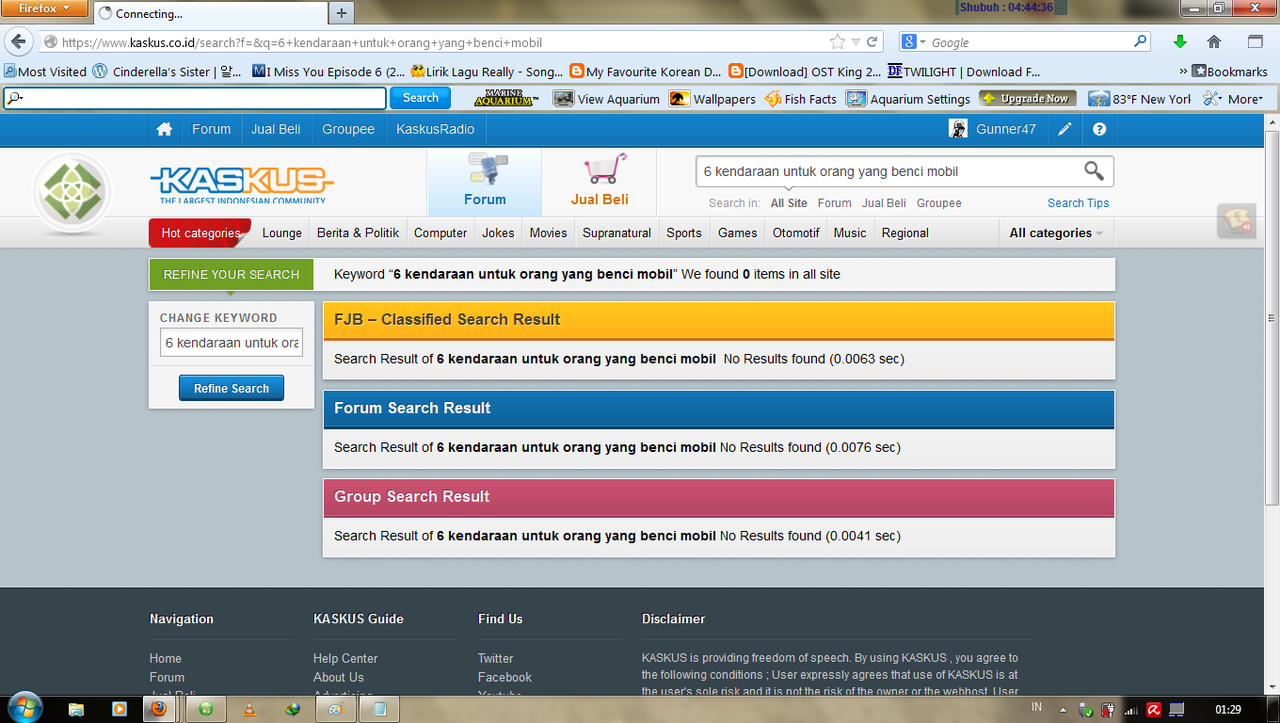Click the Kaskus logo

coord(241,184)
